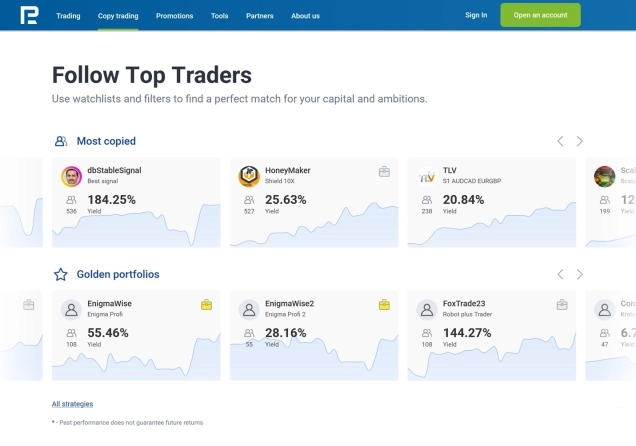Open EnigmaWise2 trader name
Image resolution: width=636 pixels, height=446 pixels.
[x=289, y=303]
